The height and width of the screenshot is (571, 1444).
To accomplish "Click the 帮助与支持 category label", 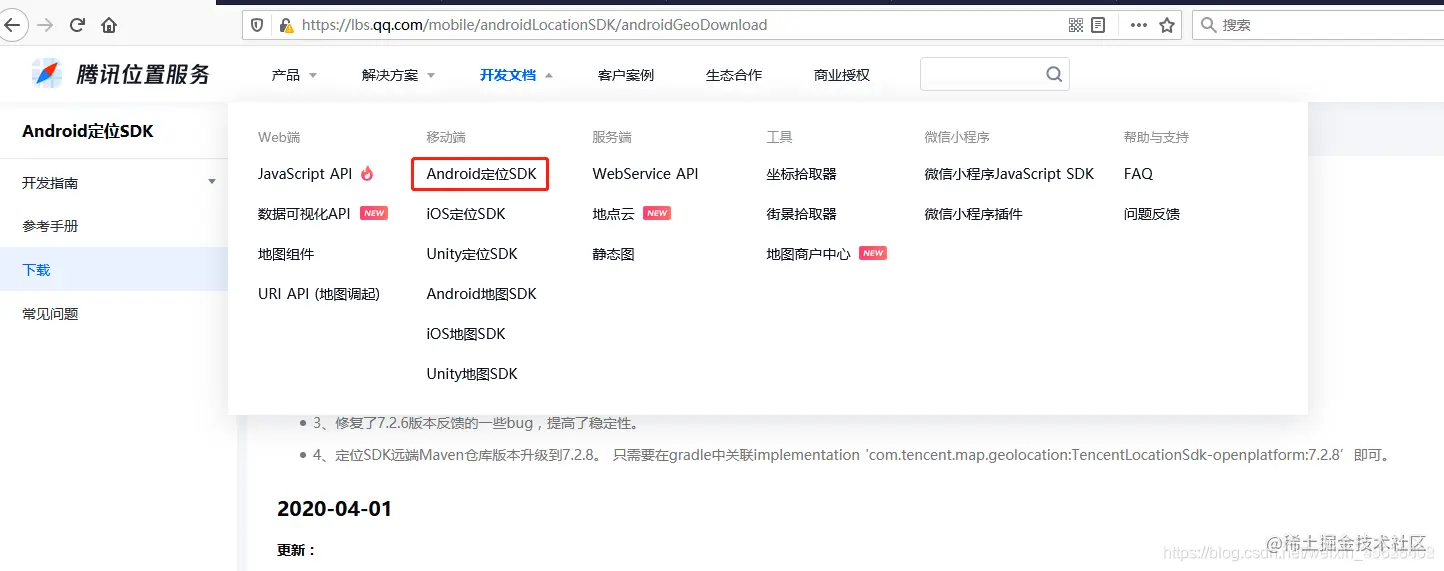I will (1156, 137).
